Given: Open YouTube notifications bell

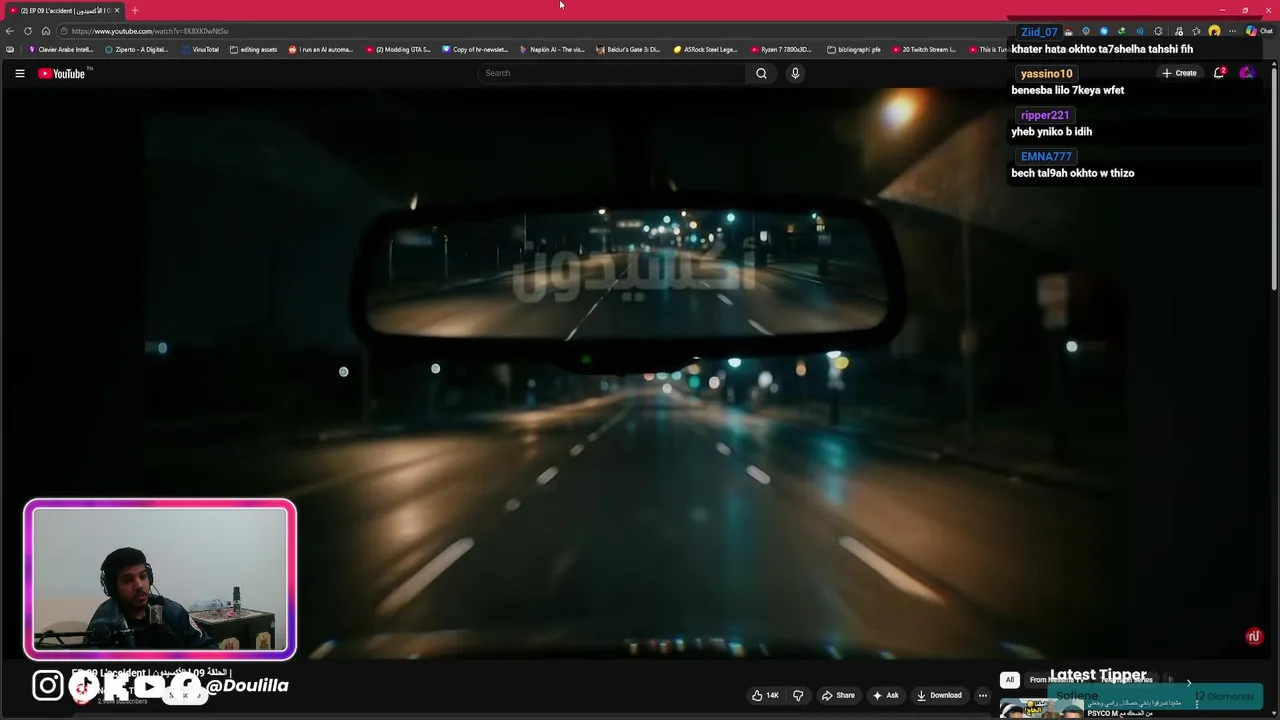Looking at the screenshot, I should pos(1219,73).
